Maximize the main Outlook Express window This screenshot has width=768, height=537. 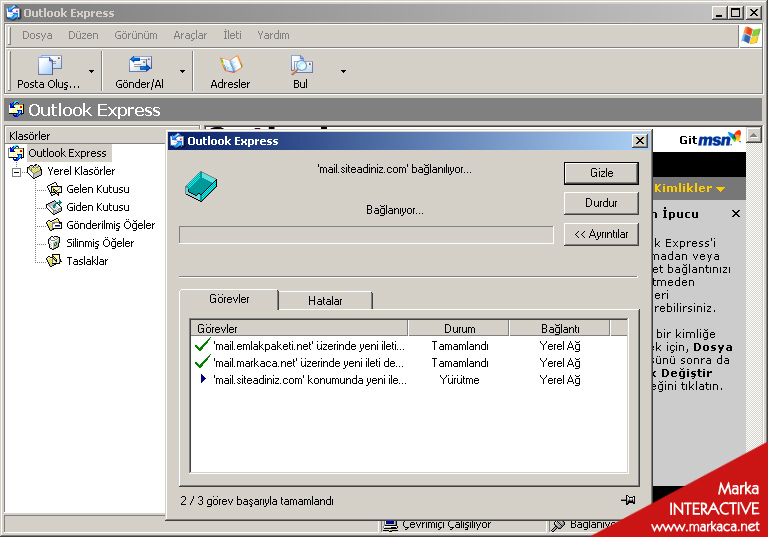(736, 13)
